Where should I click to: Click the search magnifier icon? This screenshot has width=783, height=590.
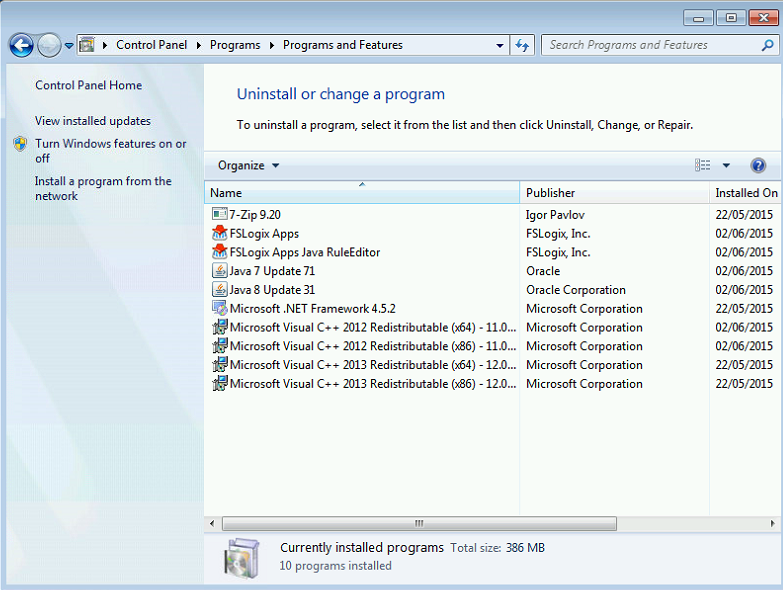(x=767, y=45)
